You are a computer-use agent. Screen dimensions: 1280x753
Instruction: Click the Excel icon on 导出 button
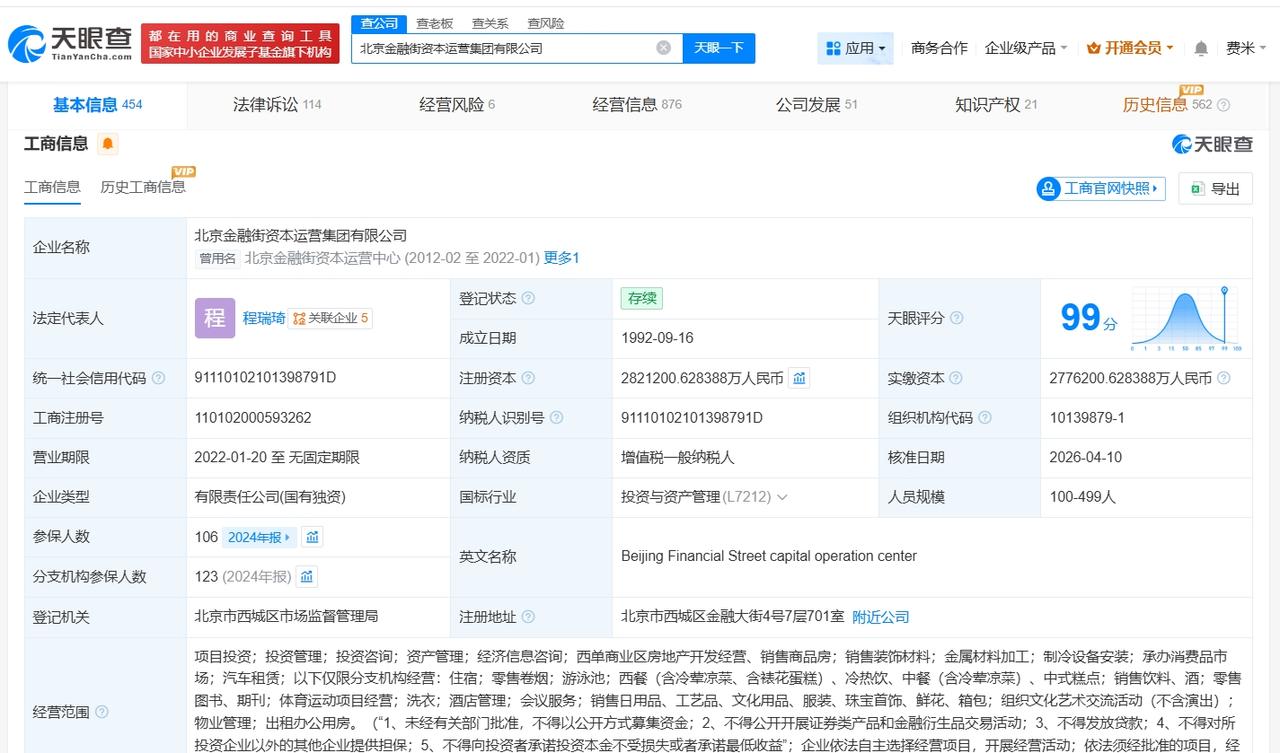(1198, 188)
